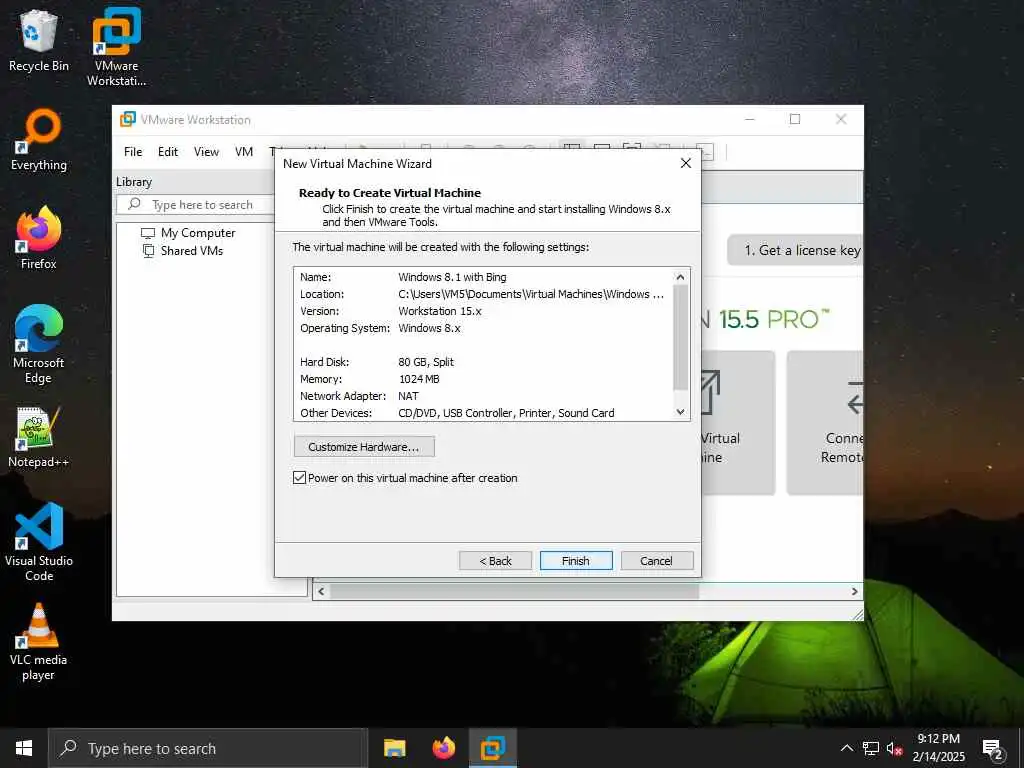Cancel the New Virtual Machine Wizard
The height and width of the screenshot is (768, 1024).
[x=656, y=561]
